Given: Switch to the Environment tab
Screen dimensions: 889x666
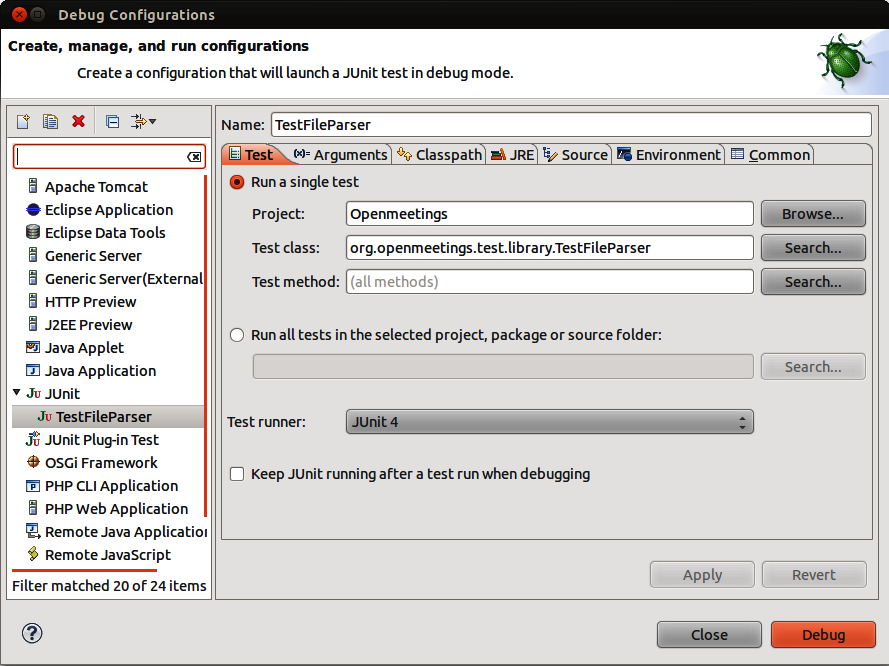Looking at the screenshot, I should (x=669, y=155).
